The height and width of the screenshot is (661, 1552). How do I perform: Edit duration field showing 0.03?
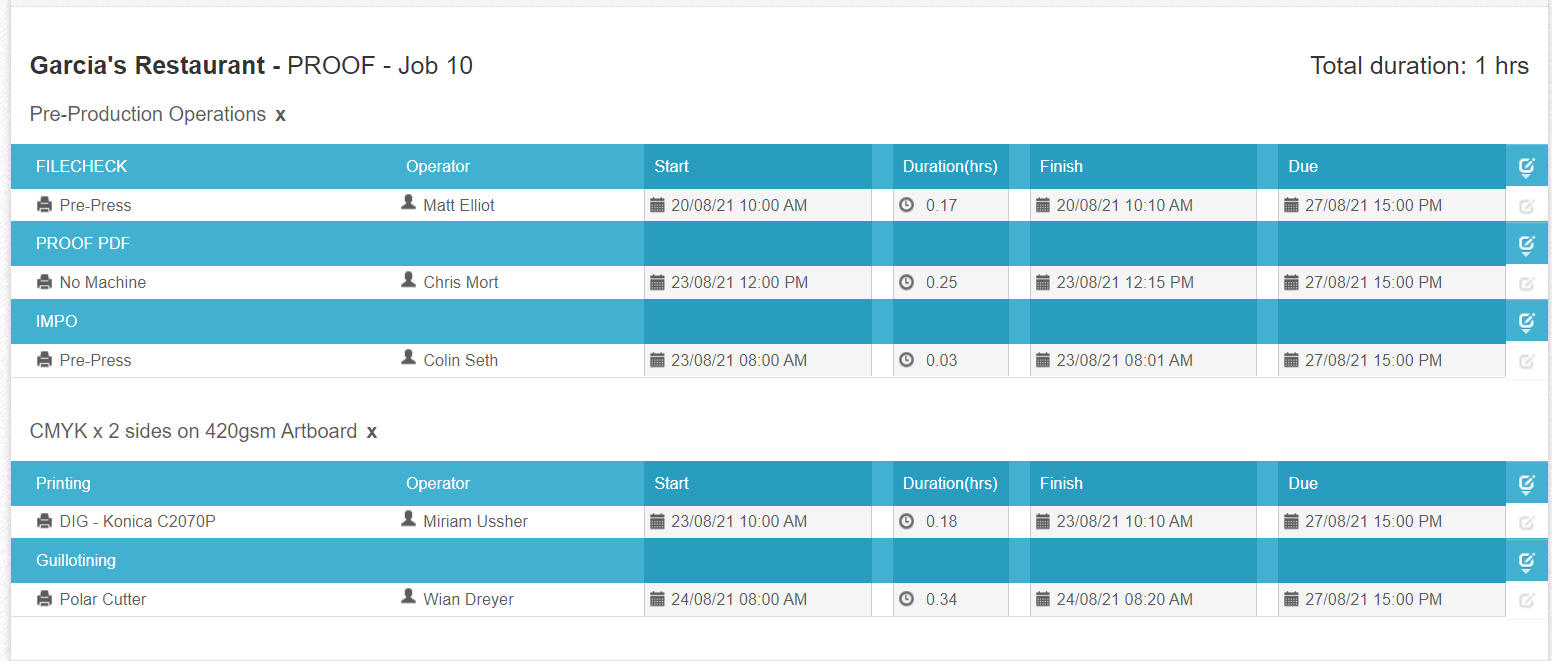click(x=951, y=360)
